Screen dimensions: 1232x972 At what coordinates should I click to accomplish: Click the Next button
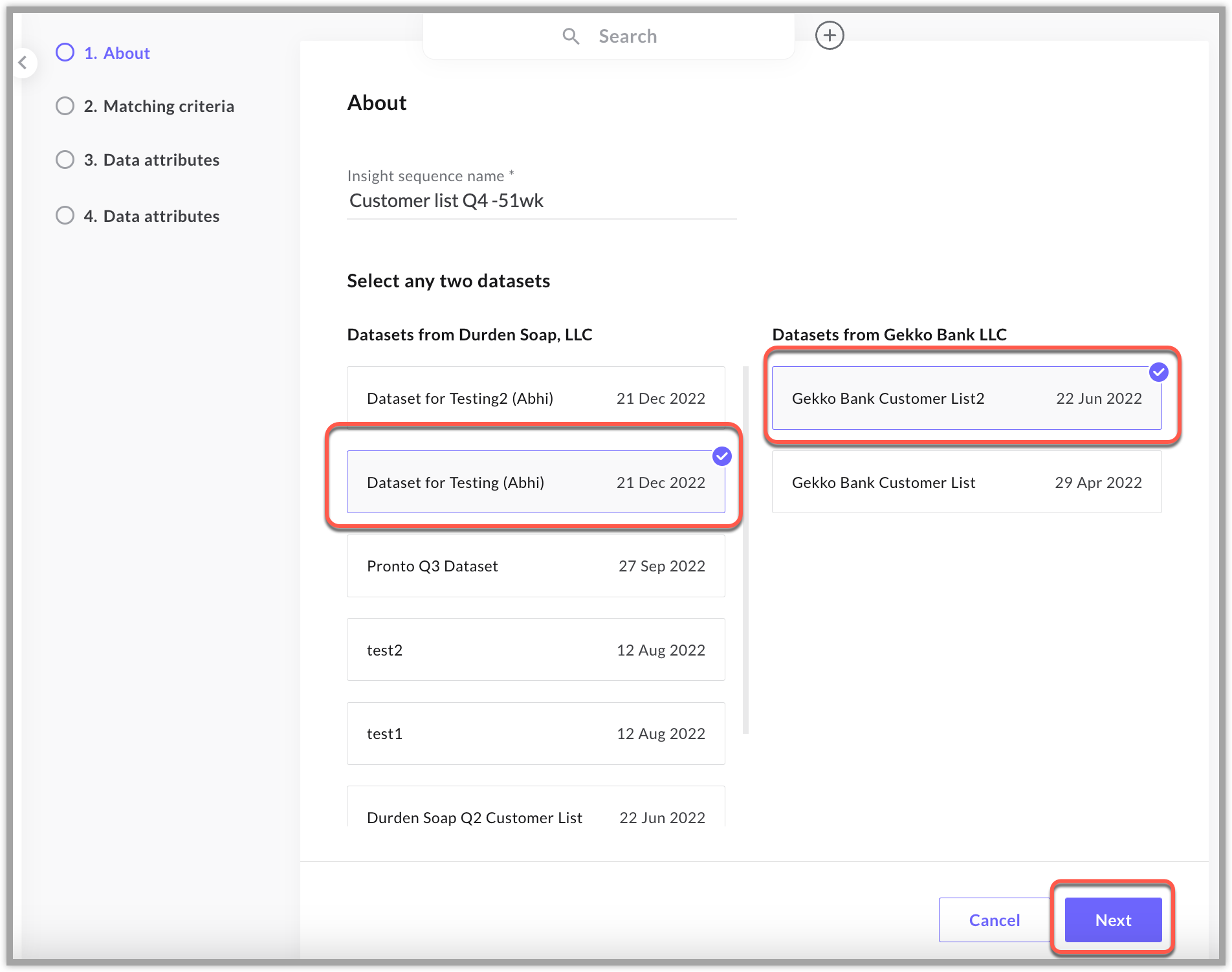tap(1113, 920)
